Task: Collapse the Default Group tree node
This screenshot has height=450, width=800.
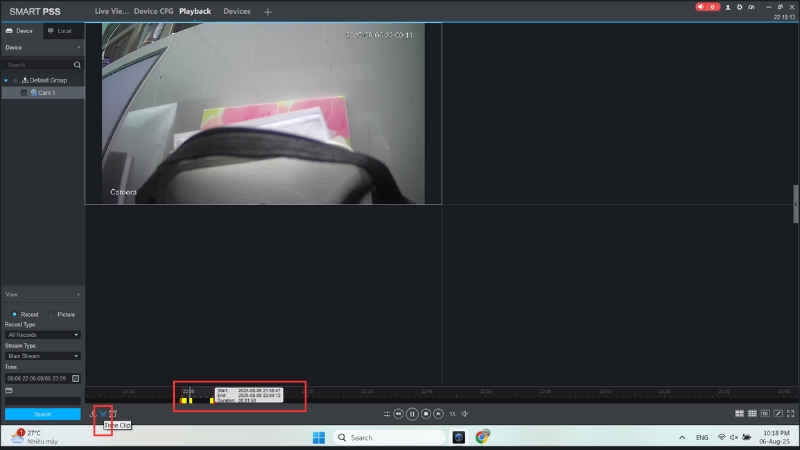Action: coord(5,79)
